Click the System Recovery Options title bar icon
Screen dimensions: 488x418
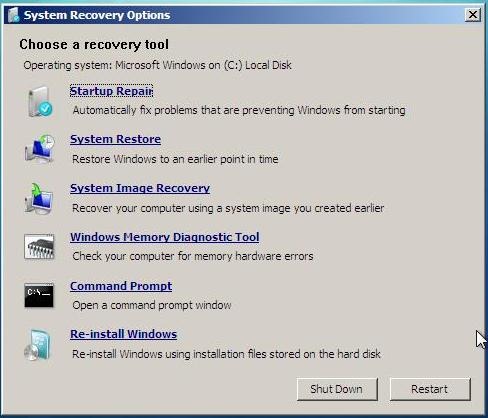click(14, 15)
